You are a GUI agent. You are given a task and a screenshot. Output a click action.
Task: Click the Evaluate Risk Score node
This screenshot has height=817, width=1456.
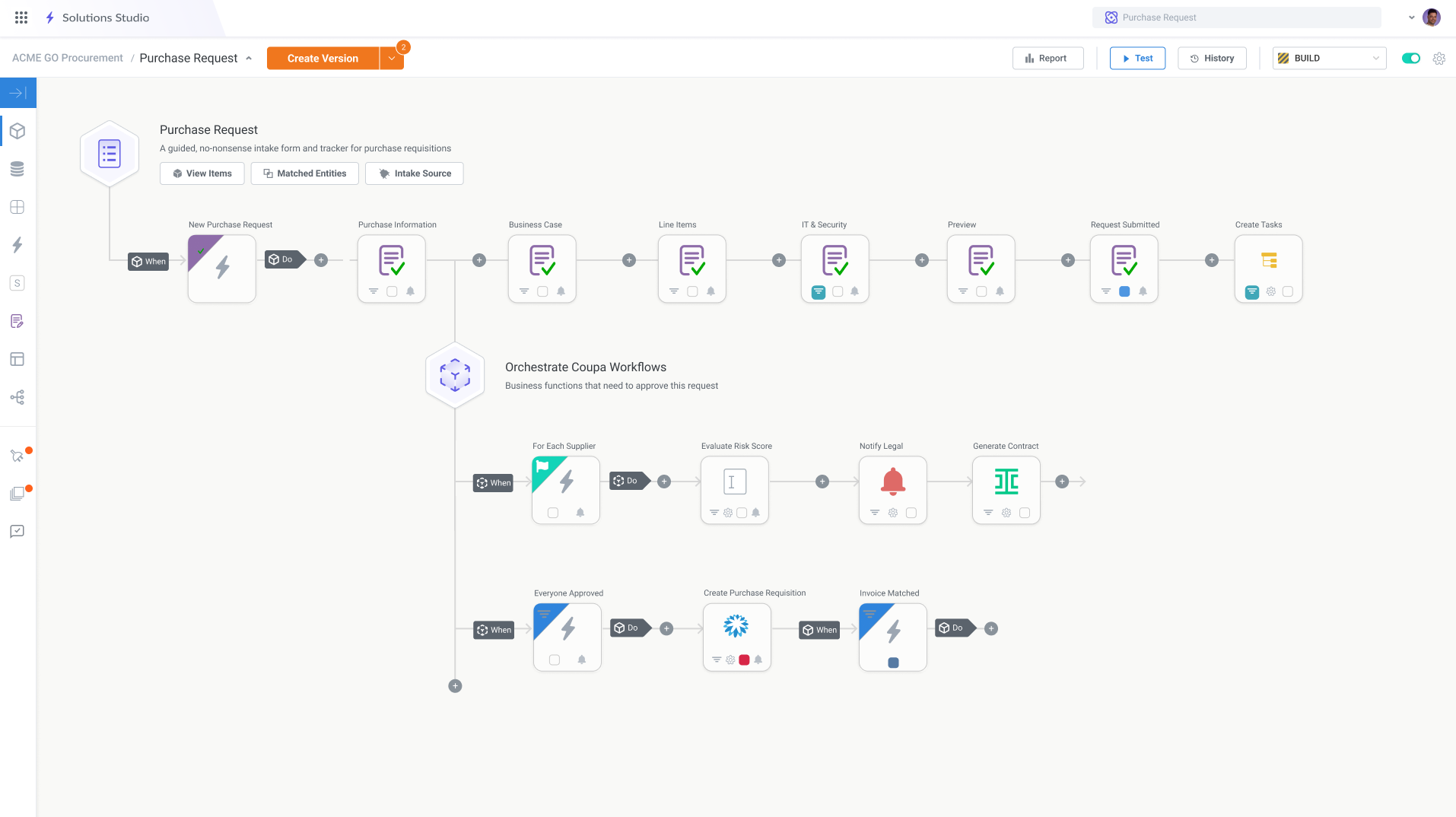[734, 482]
